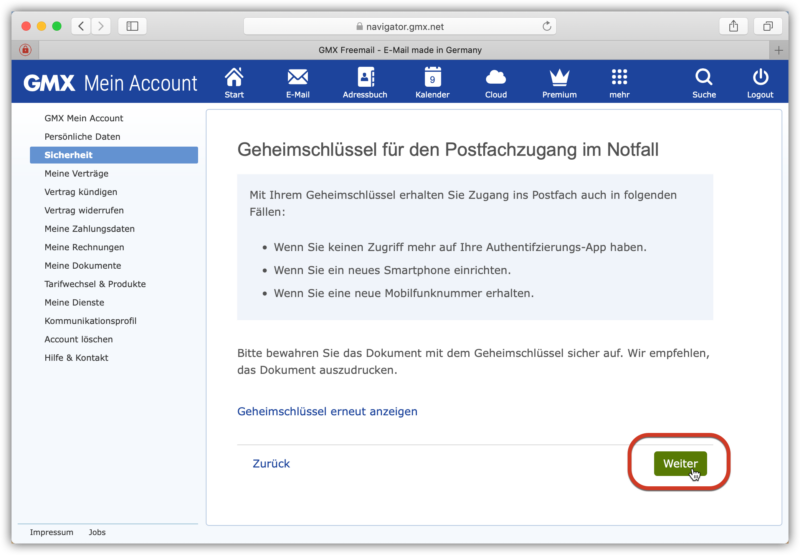
Task: Open the Start home icon
Action: [x=234, y=78]
